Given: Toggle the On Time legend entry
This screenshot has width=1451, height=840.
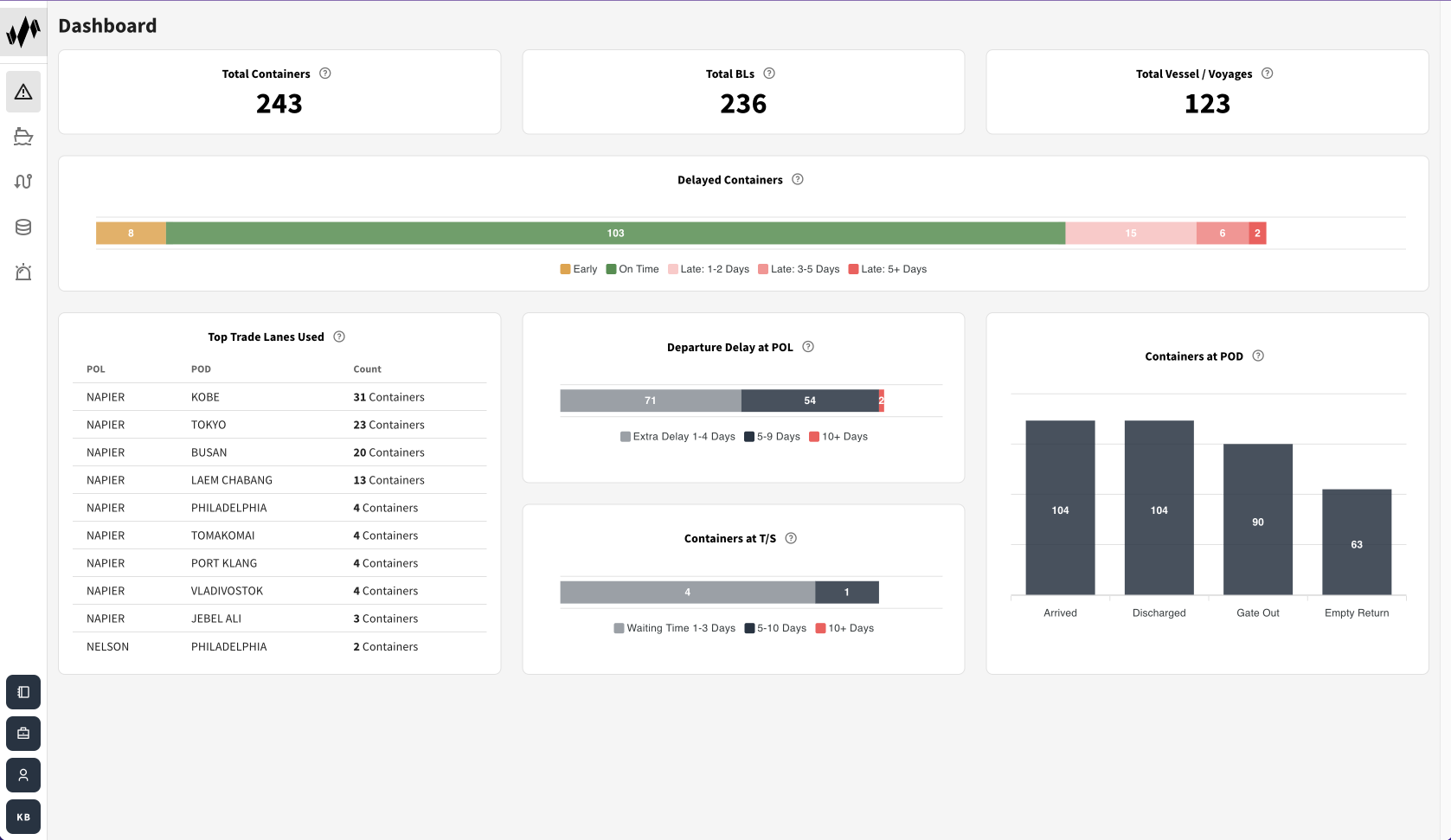Looking at the screenshot, I should 632,269.
